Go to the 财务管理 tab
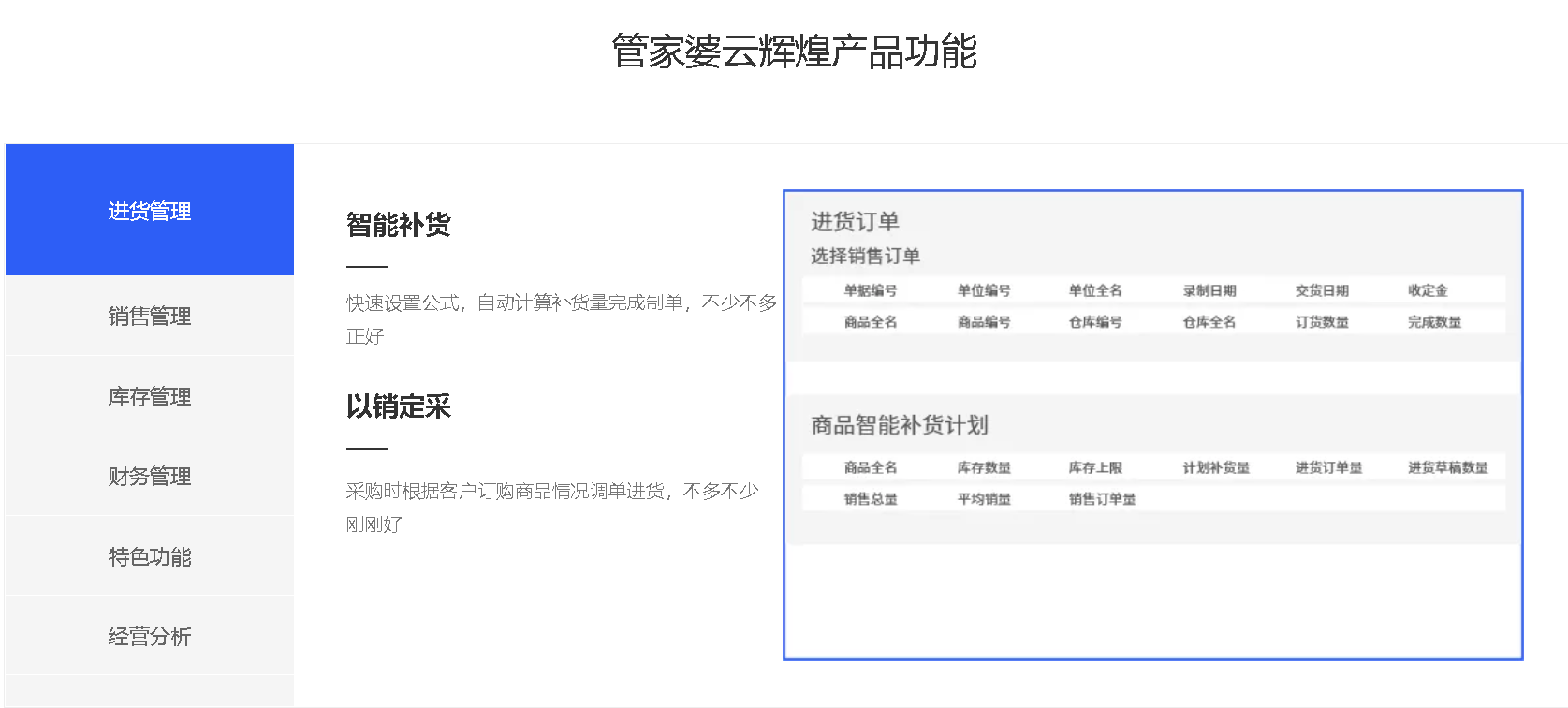The image size is (1568, 708). click(x=150, y=476)
